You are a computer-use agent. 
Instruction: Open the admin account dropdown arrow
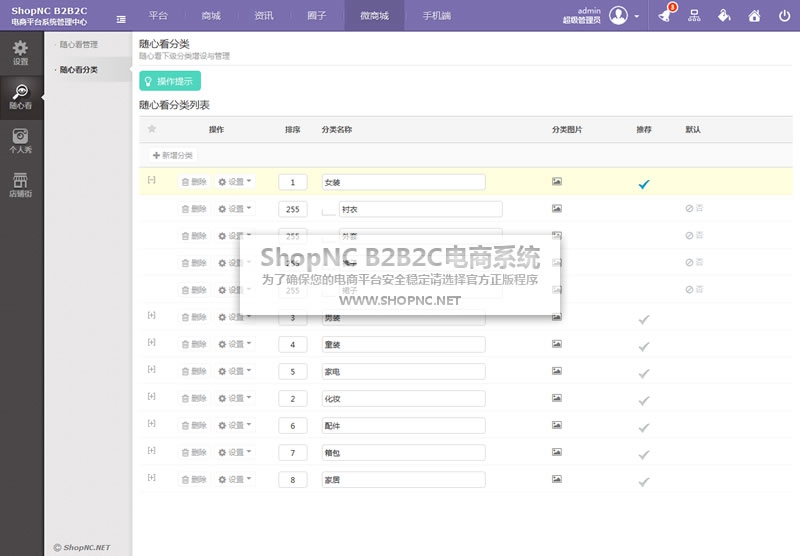[x=636, y=16]
